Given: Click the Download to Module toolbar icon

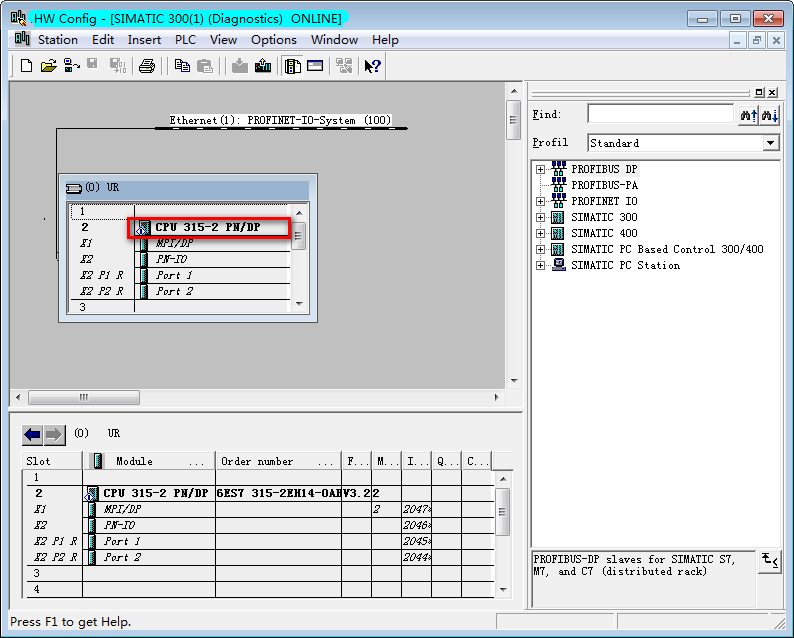Looking at the screenshot, I should (240, 66).
